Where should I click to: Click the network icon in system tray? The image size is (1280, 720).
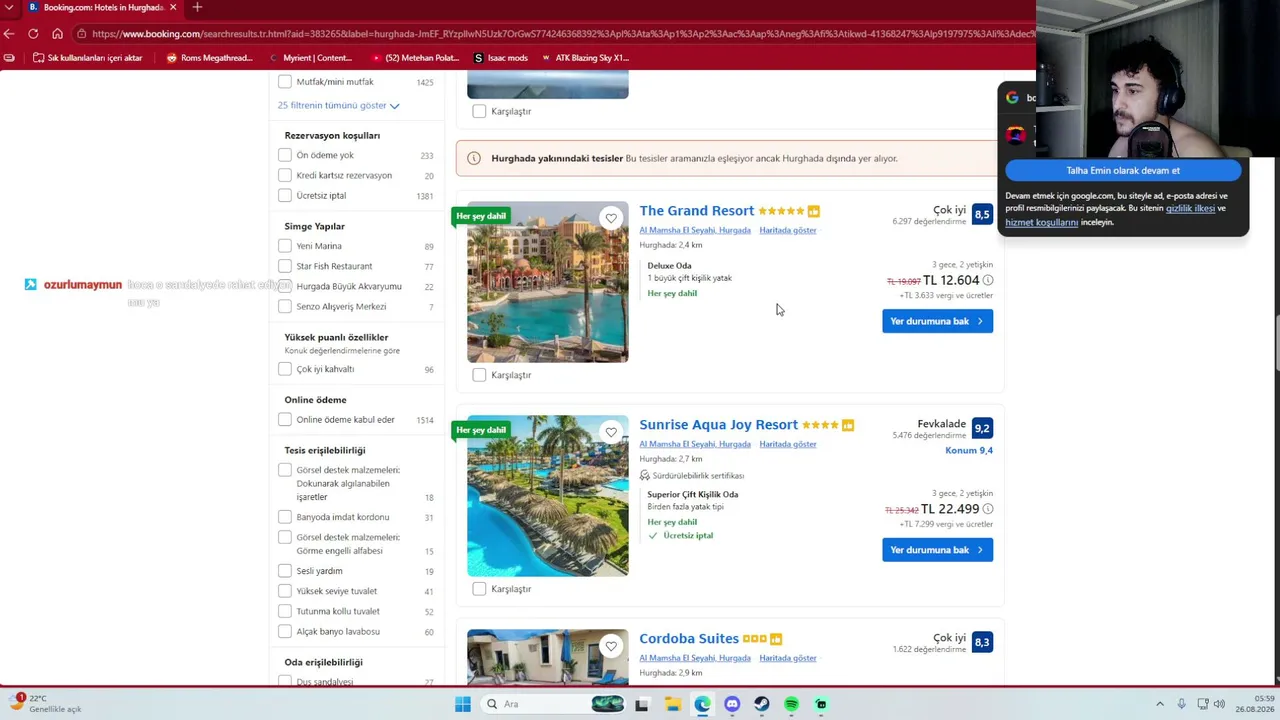[x=1202, y=704]
